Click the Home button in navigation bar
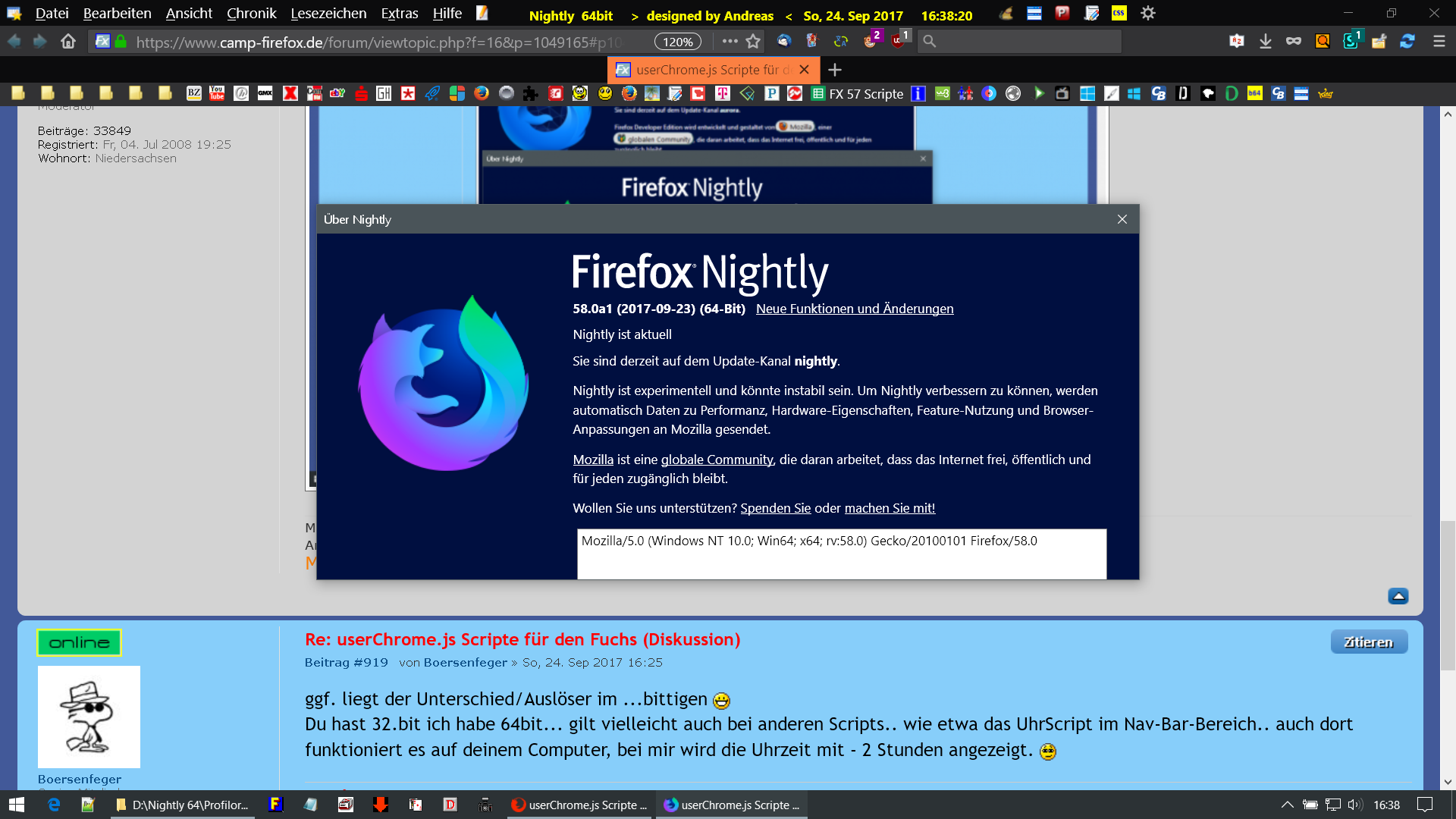The height and width of the screenshot is (819, 1456). (68, 42)
